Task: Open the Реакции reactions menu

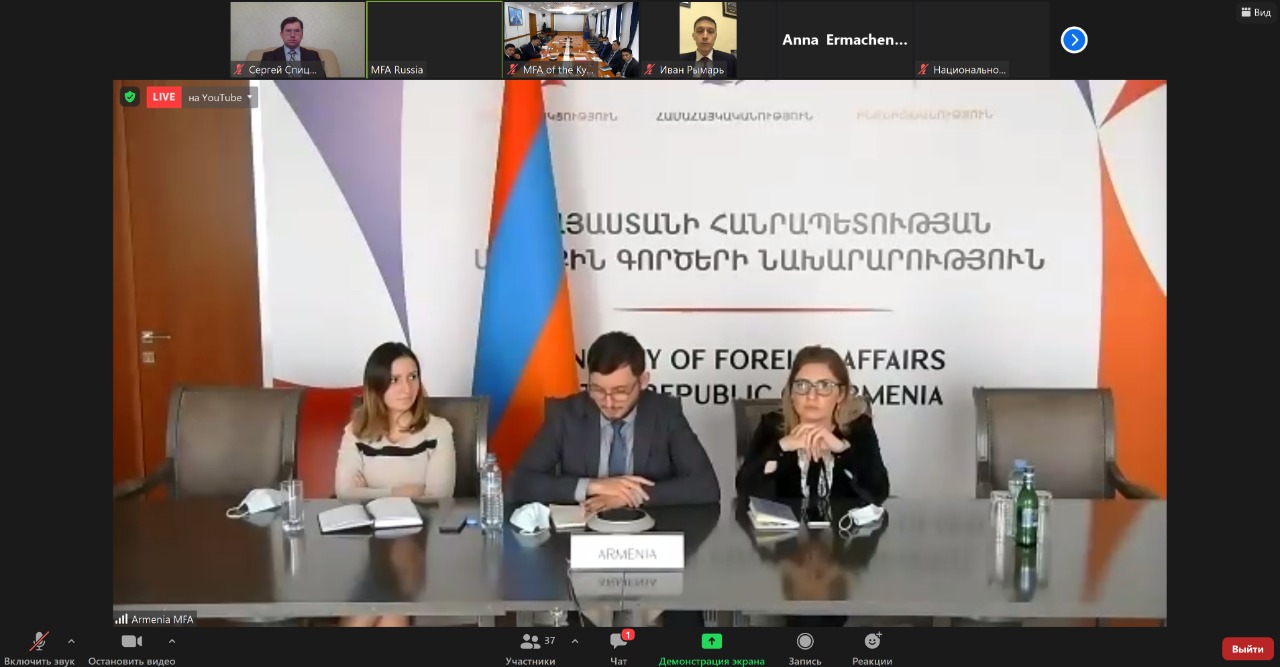Action: [x=872, y=642]
